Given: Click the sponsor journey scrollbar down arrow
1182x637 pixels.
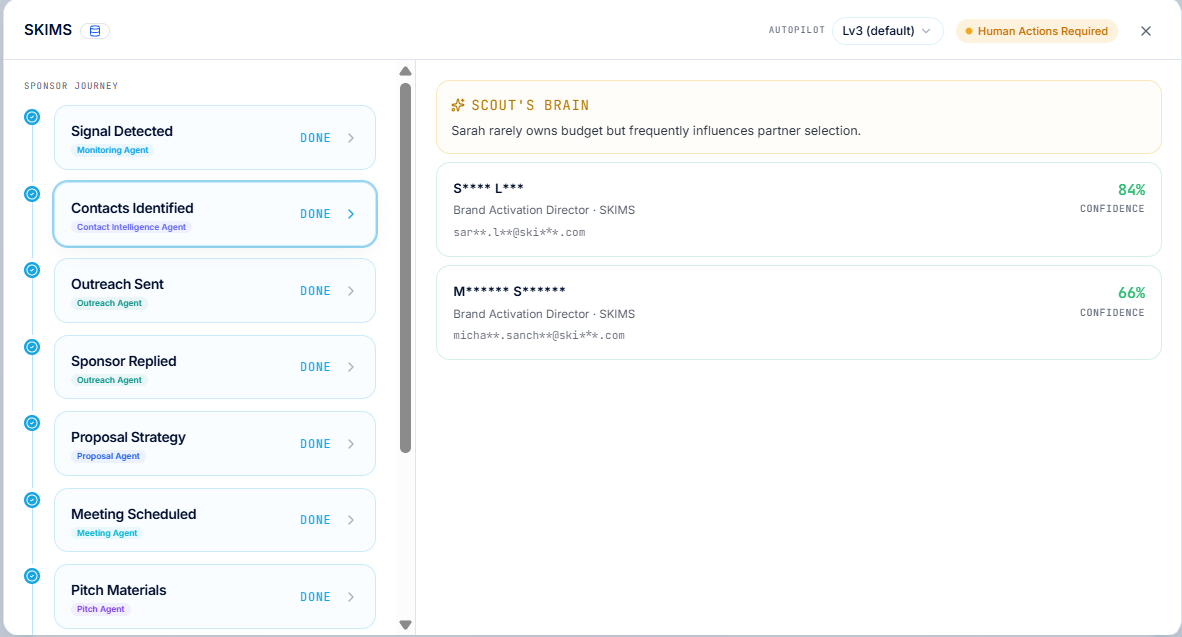Looking at the screenshot, I should [406, 624].
